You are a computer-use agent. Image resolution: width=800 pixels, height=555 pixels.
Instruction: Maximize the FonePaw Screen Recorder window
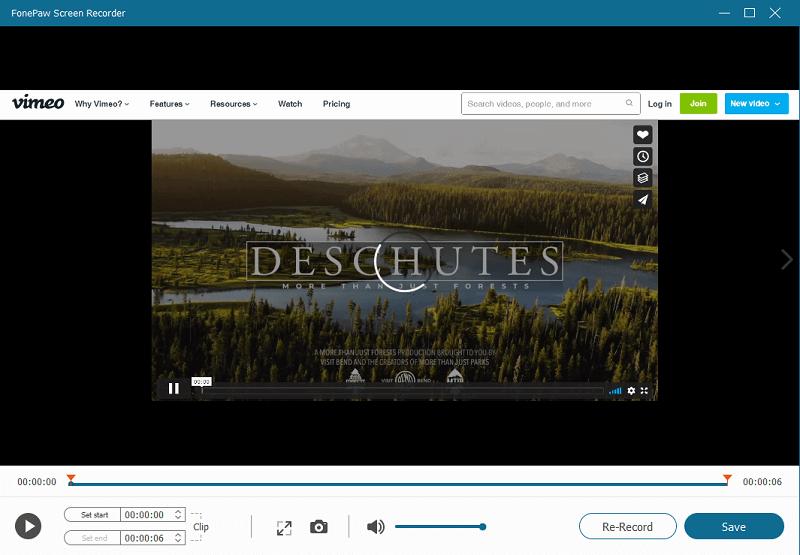[749, 13]
